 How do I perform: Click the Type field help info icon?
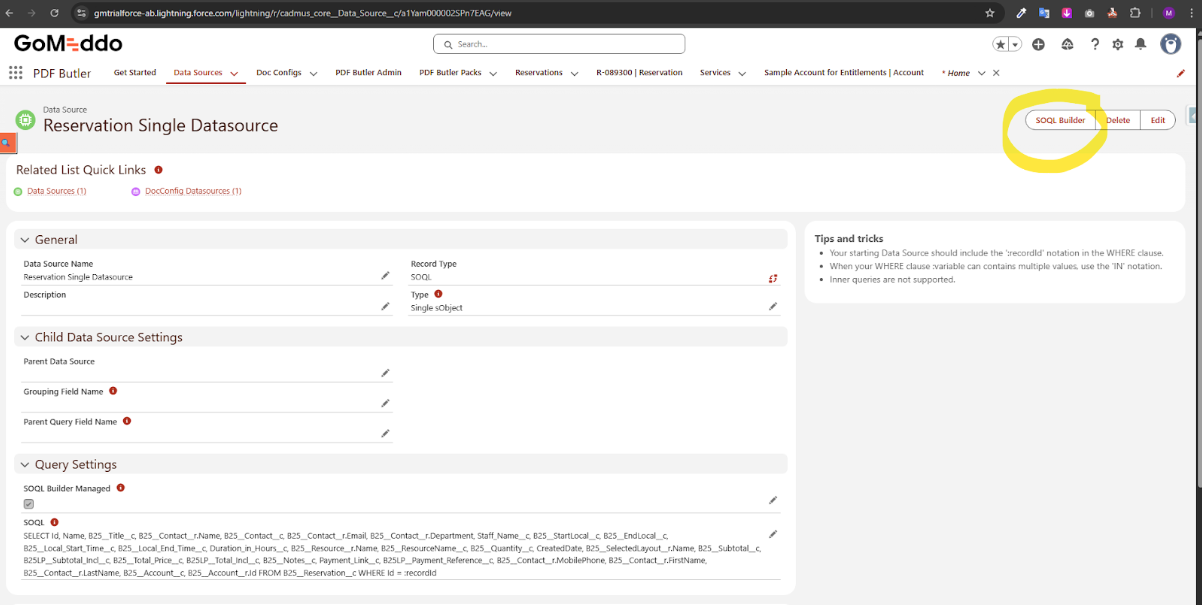(x=438, y=294)
